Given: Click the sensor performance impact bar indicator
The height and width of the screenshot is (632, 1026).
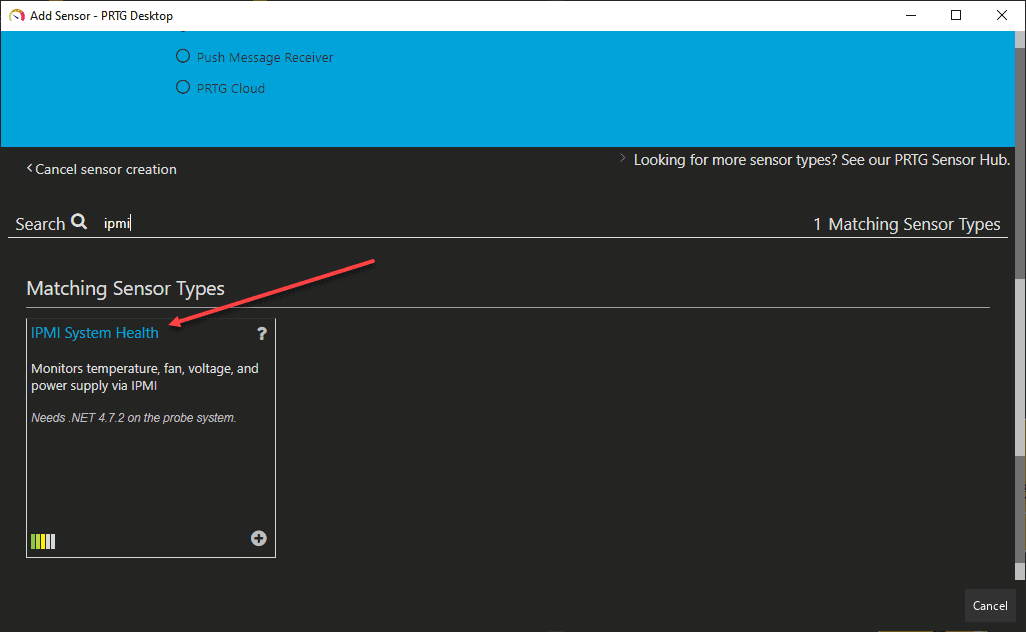Looking at the screenshot, I should [43, 542].
